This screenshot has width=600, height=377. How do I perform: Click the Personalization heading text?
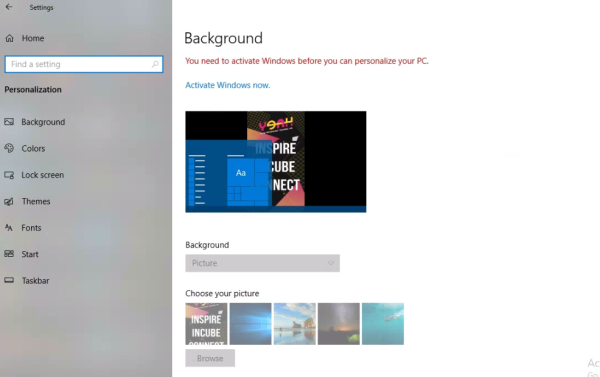(x=33, y=90)
